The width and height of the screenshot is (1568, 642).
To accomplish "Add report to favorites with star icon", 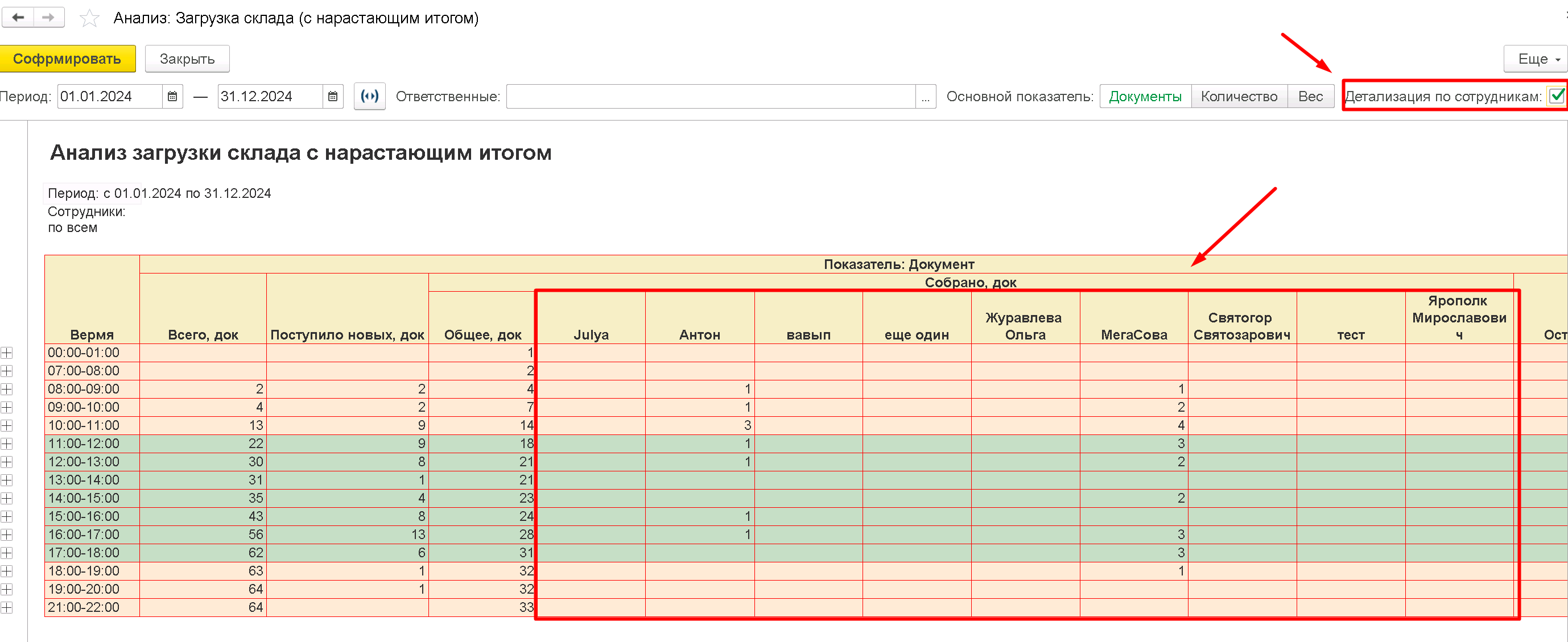I will (x=89, y=18).
